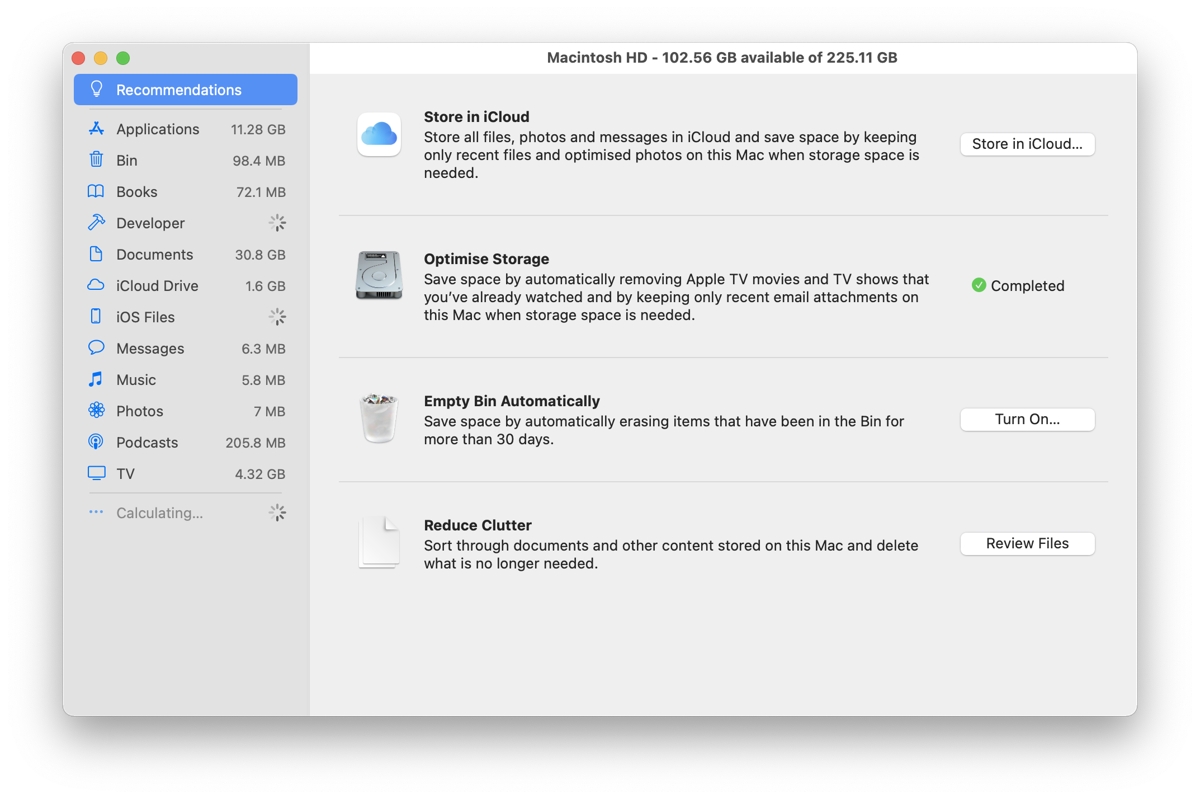The height and width of the screenshot is (799, 1200).
Task: Click the Store in iCloud heading
Action: [476, 116]
